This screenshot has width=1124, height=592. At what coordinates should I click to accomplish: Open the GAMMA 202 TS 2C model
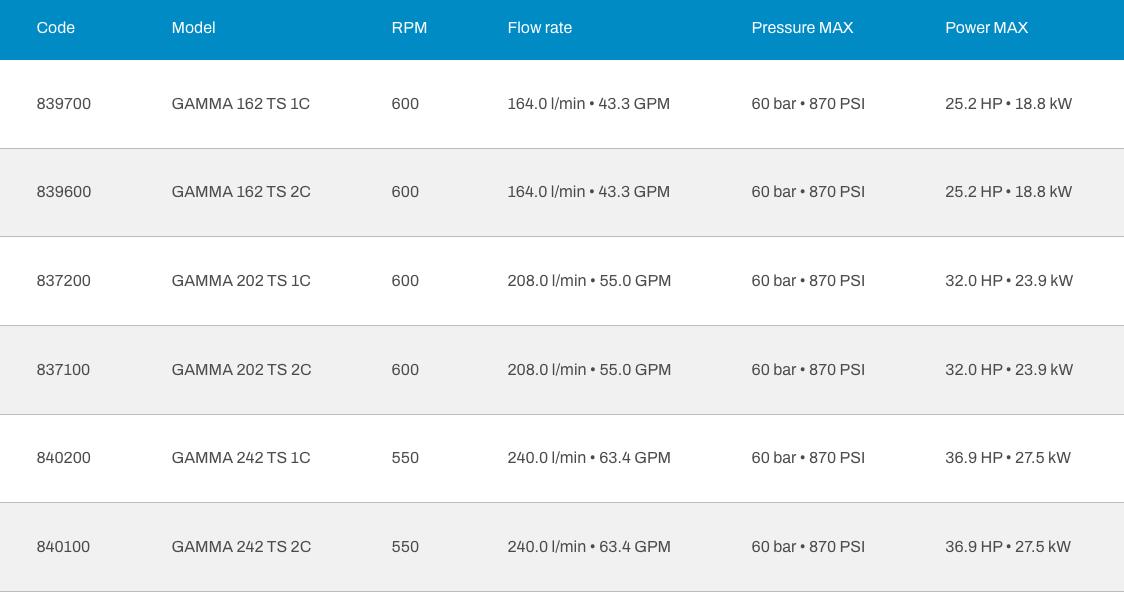point(241,370)
